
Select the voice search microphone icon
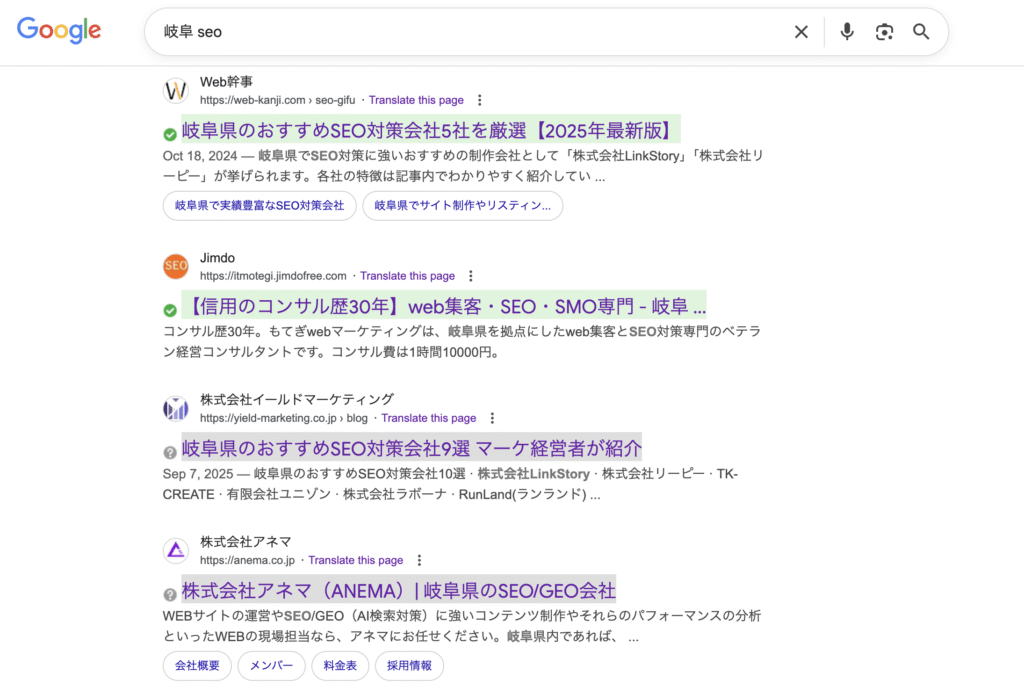[x=846, y=31]
